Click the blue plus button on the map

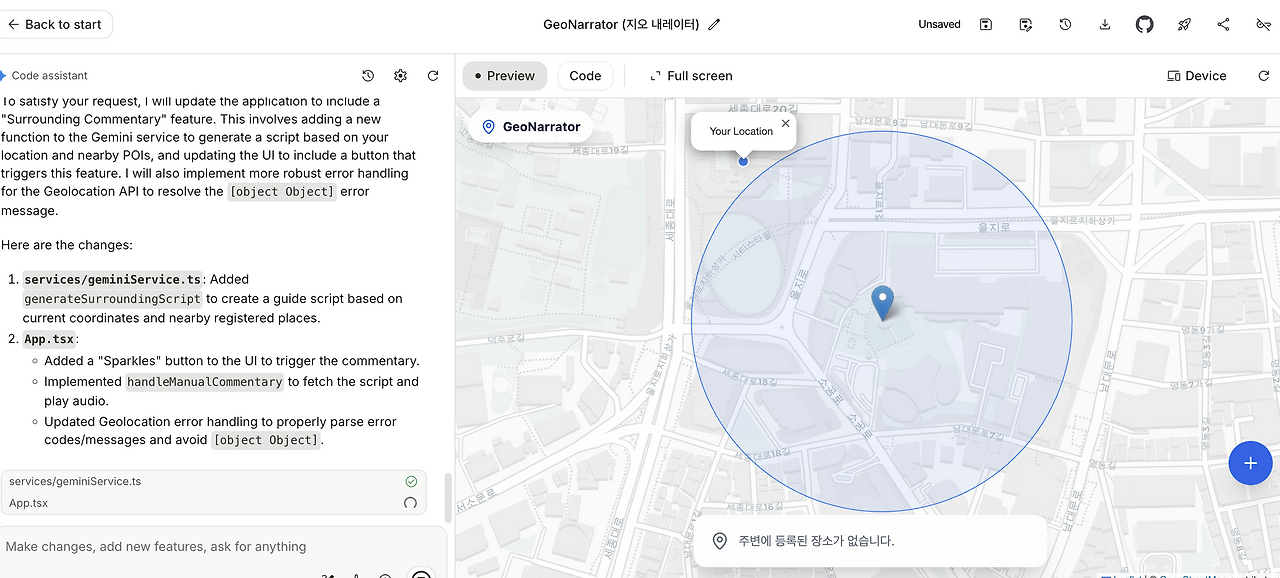point(1250,463)
